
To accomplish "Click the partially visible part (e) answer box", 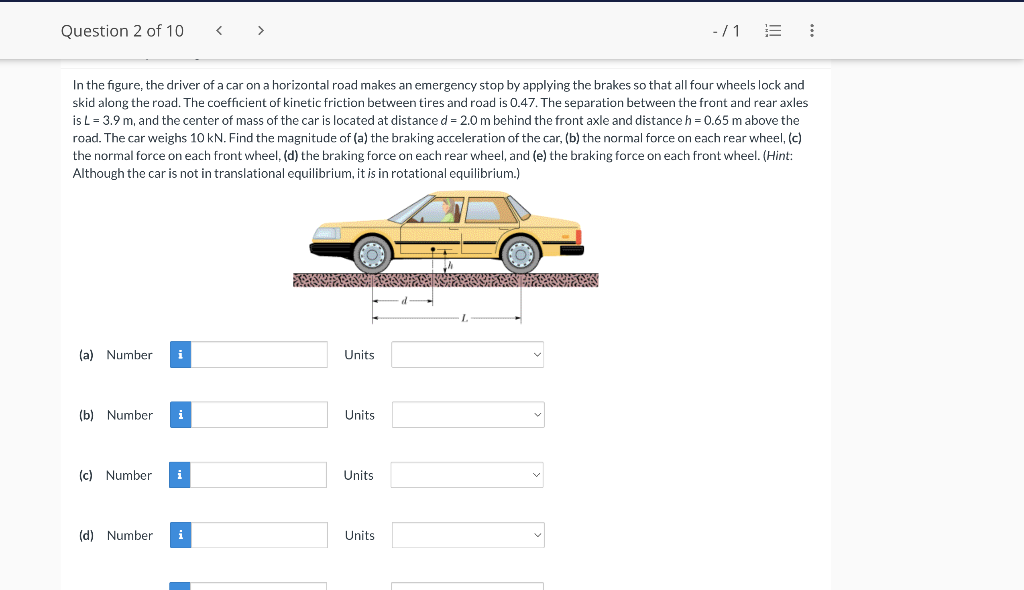I will point(258,586).
